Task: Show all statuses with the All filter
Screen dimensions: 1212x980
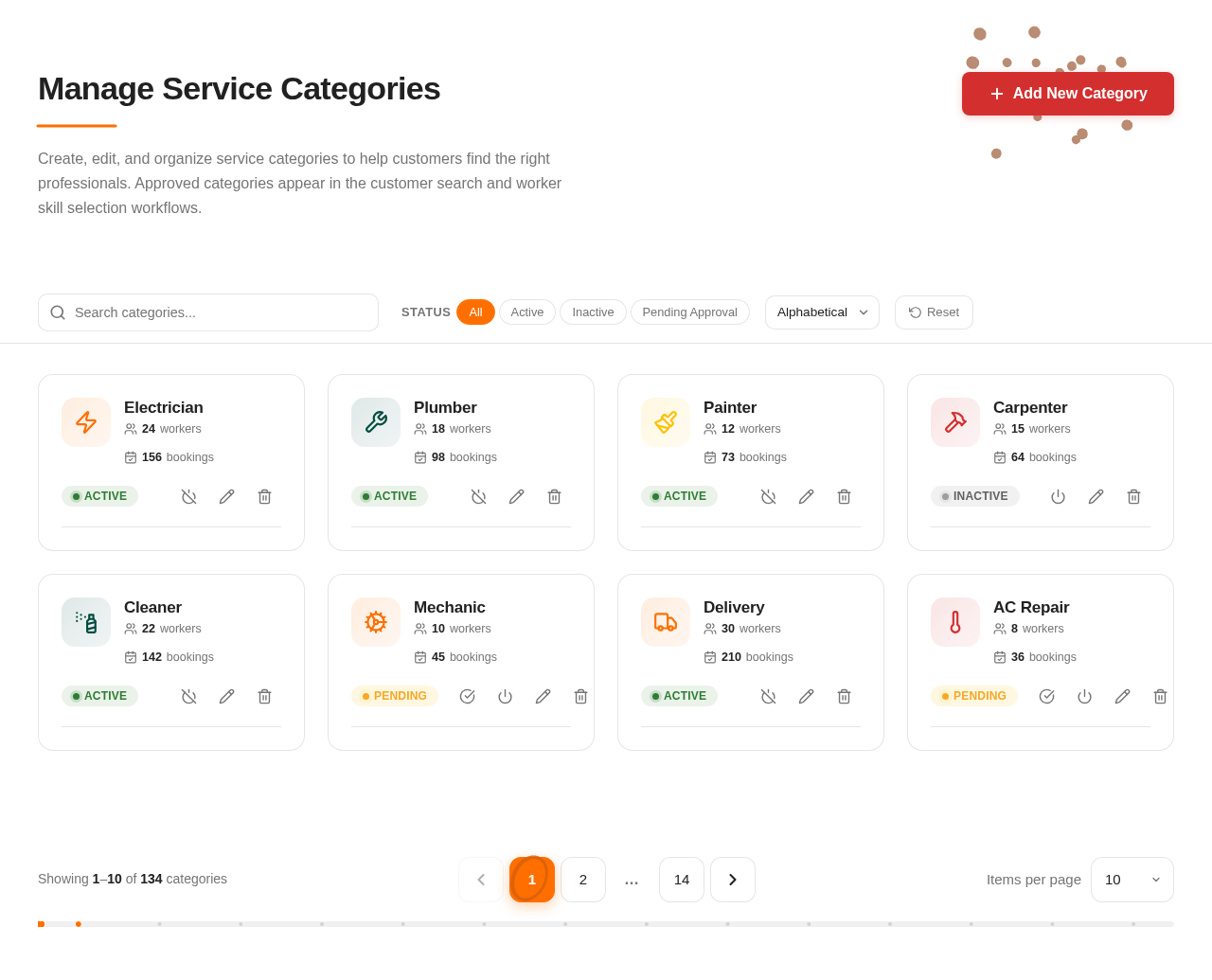Action: (x=475, y=312)
